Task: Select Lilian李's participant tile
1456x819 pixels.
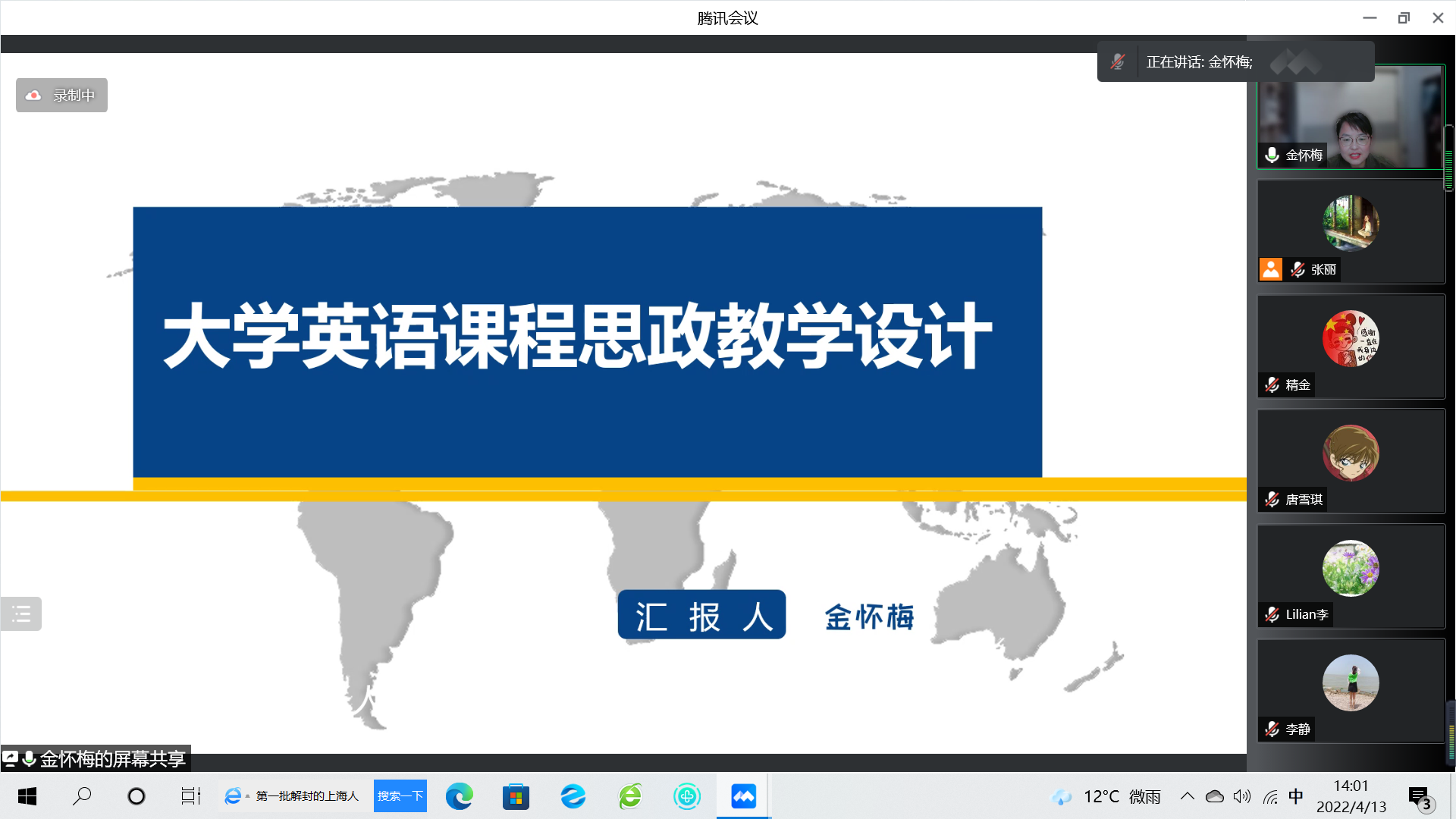Action: (1351, 576)
